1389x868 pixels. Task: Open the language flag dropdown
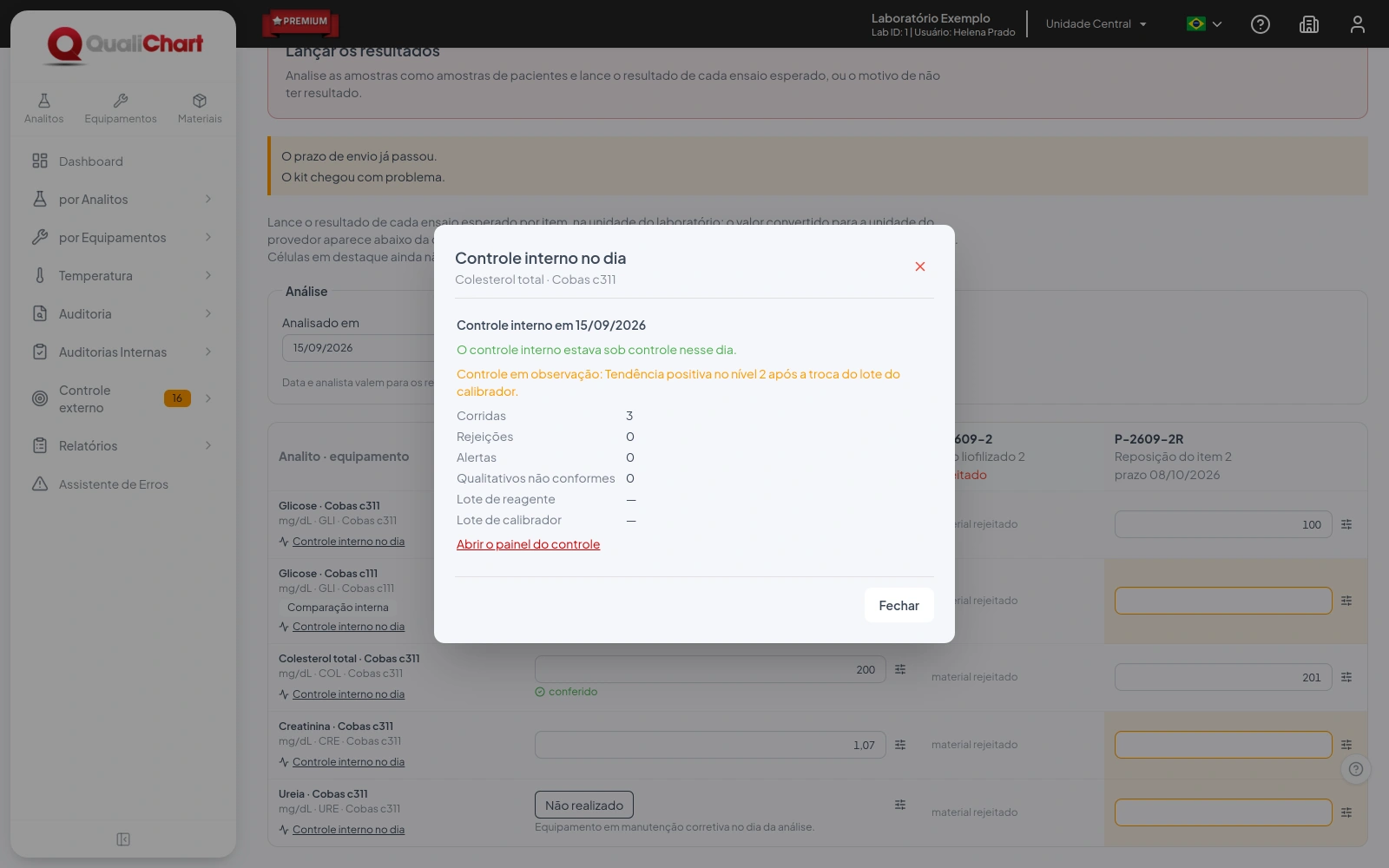(1204, 24)
